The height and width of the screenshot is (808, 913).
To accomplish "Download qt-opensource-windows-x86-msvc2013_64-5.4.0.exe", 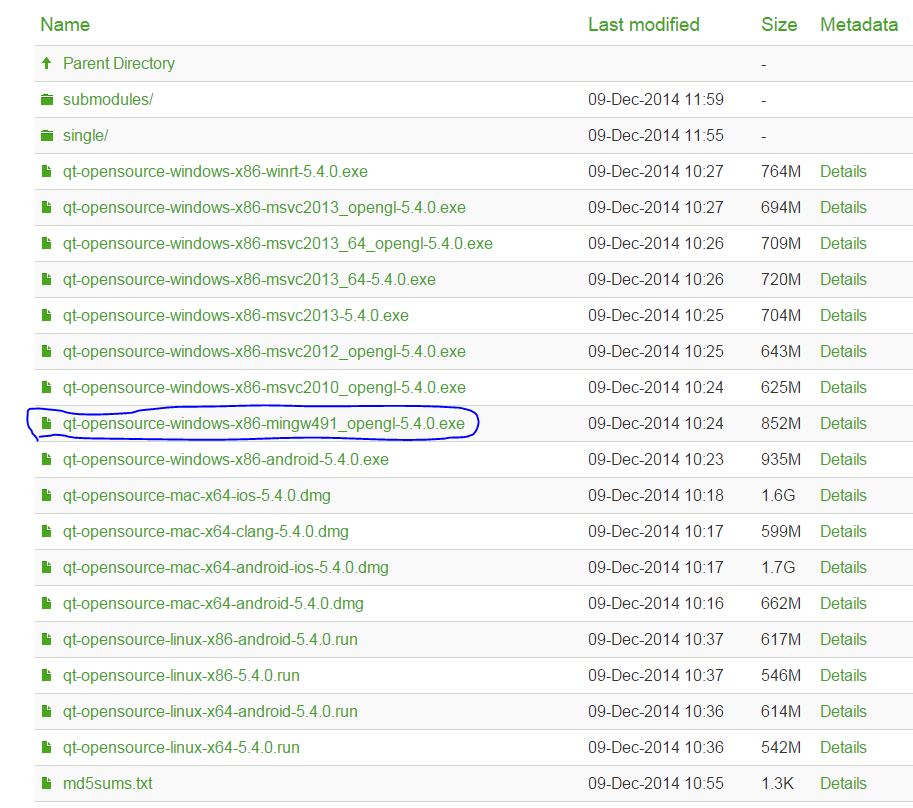I will point(249,280).
